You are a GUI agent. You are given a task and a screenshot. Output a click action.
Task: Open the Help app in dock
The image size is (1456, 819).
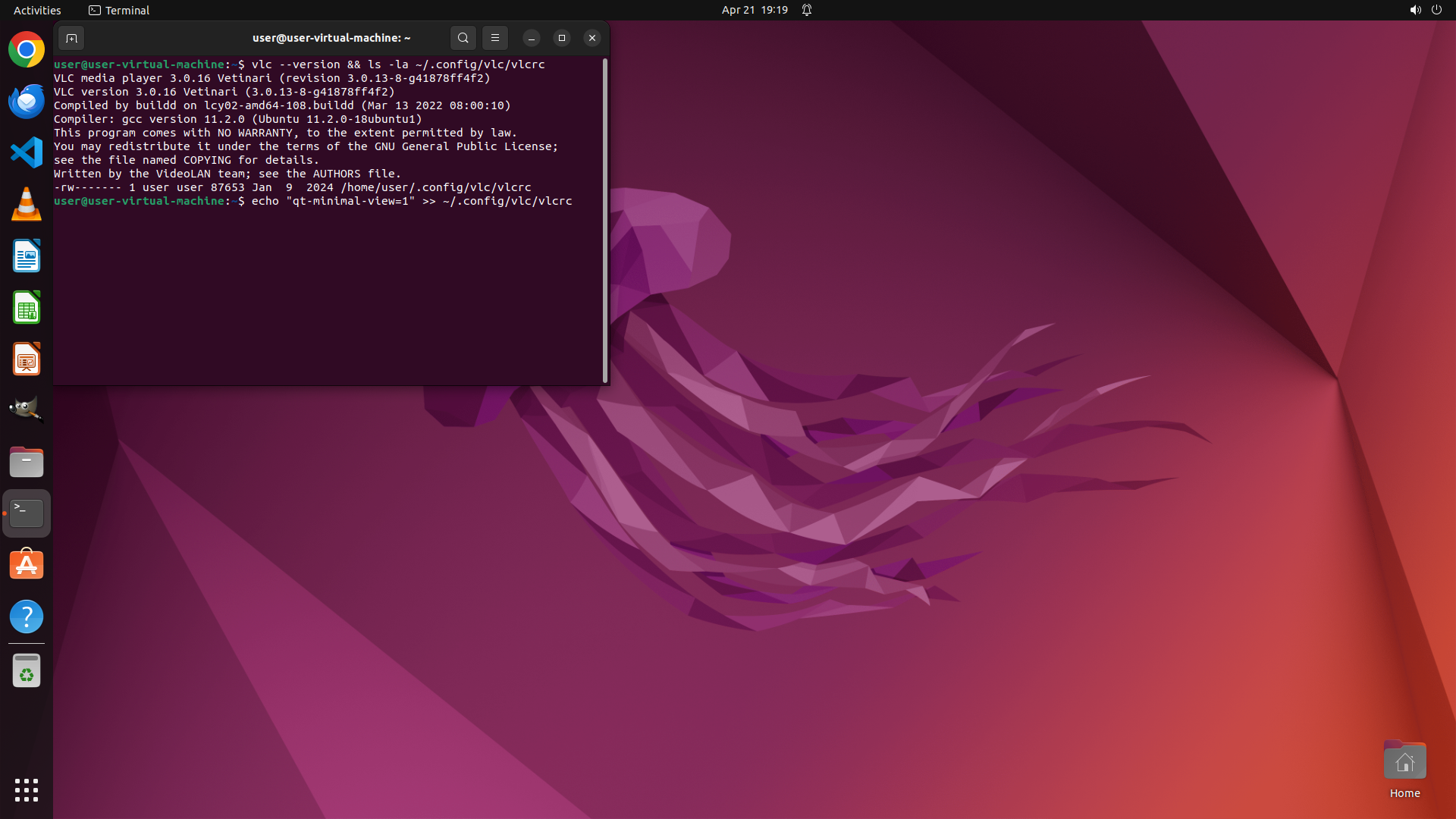coord(27,617)
